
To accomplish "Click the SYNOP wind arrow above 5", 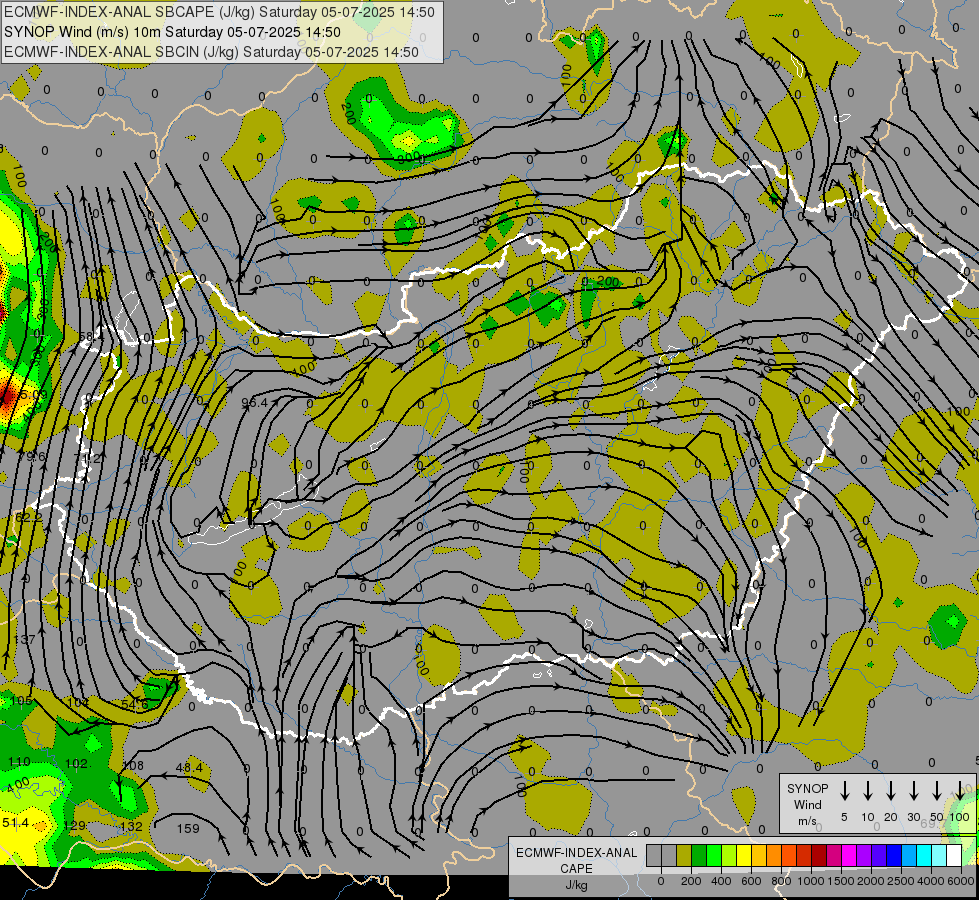I will [844, 790].
